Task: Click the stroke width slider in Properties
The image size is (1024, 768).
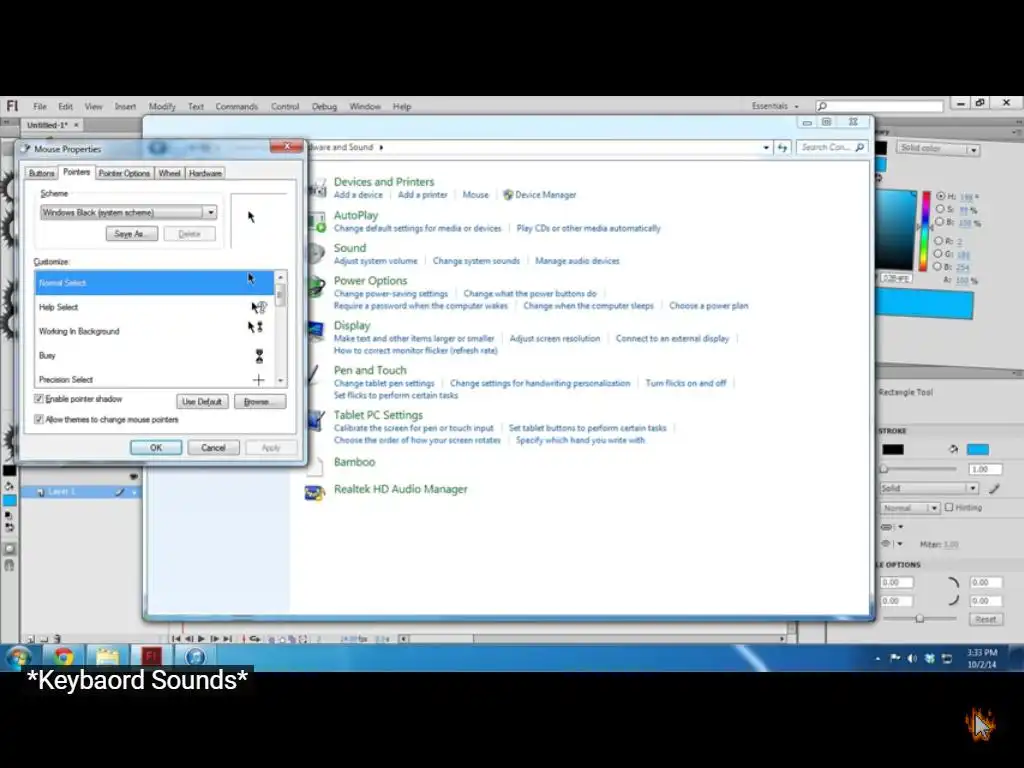Action: (x=918, y=469)
